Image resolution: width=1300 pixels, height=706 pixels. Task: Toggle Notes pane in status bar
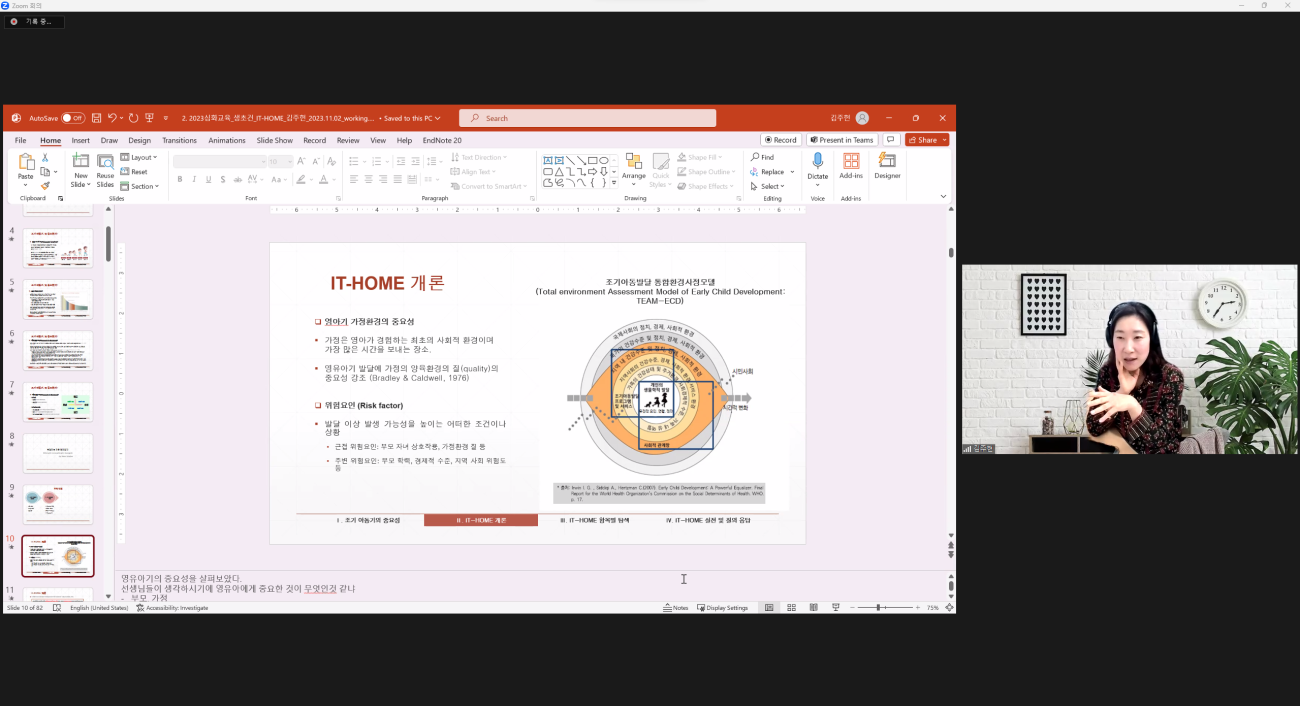pos(676,608)
